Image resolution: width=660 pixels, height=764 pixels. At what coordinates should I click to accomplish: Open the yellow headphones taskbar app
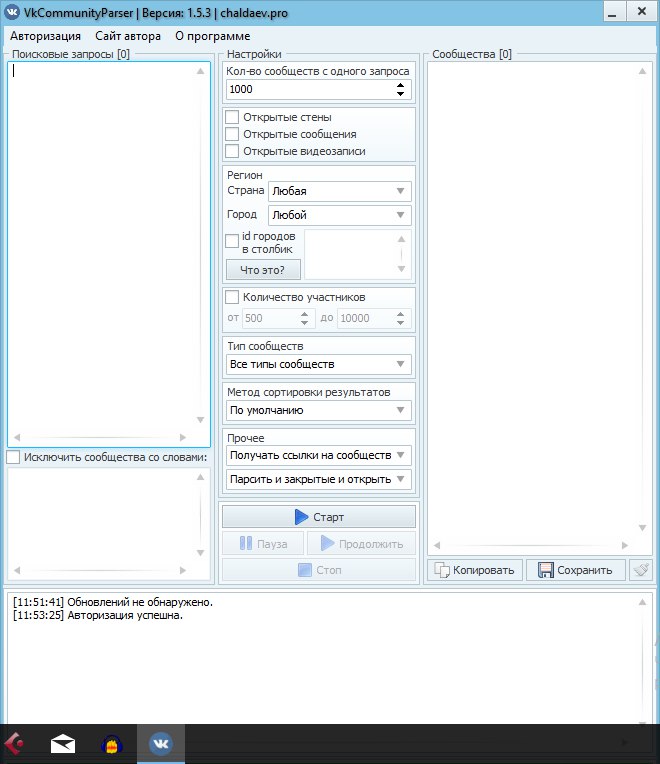tap(112, 743)
